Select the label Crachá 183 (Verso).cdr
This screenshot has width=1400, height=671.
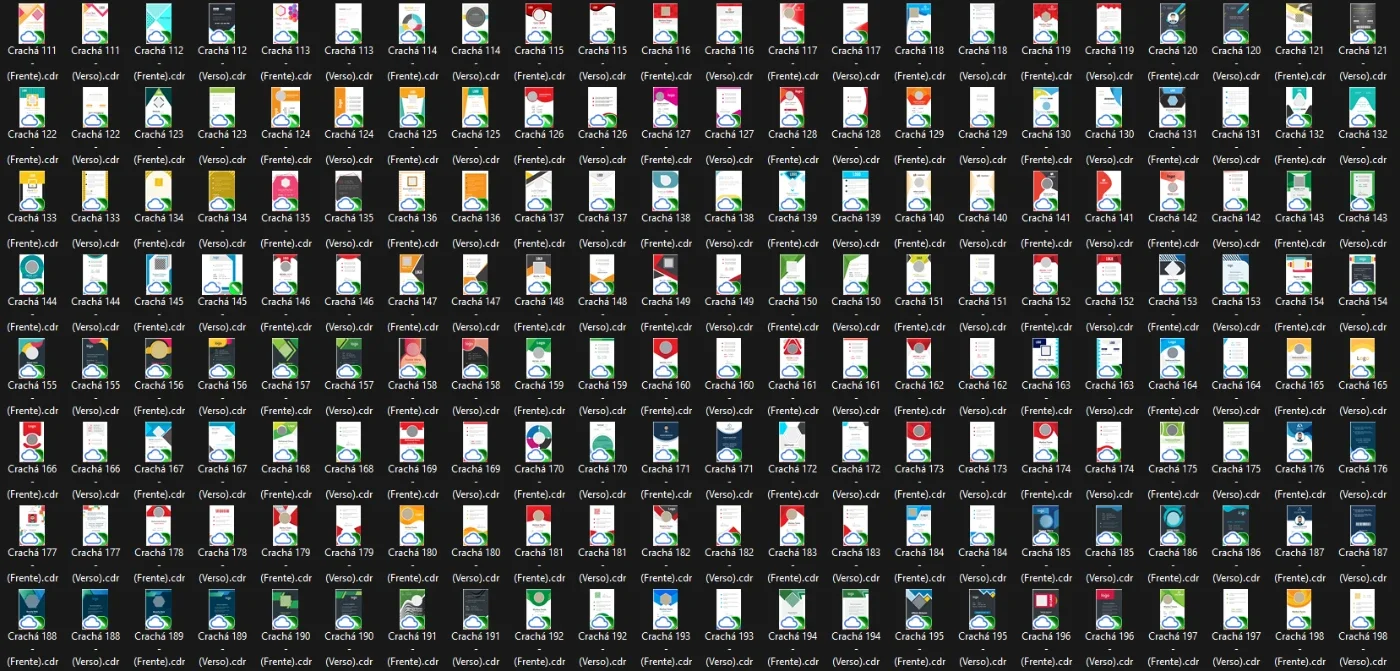point(855,565)
